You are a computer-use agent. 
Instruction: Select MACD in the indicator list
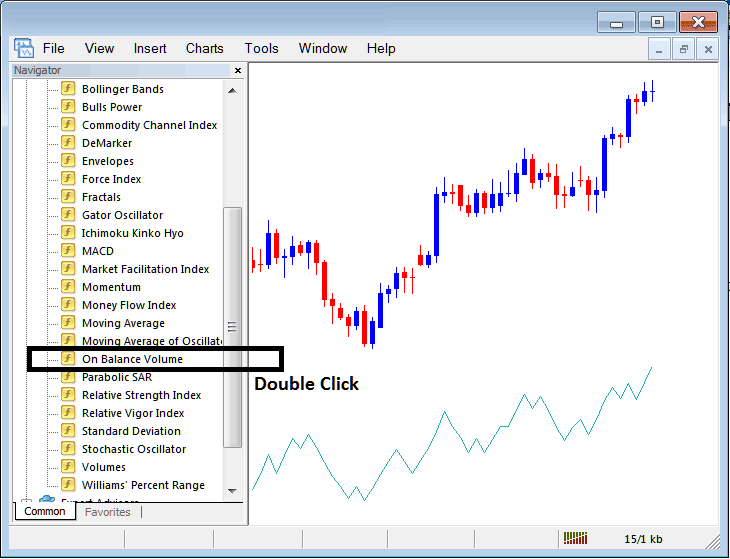click(98, 251)
